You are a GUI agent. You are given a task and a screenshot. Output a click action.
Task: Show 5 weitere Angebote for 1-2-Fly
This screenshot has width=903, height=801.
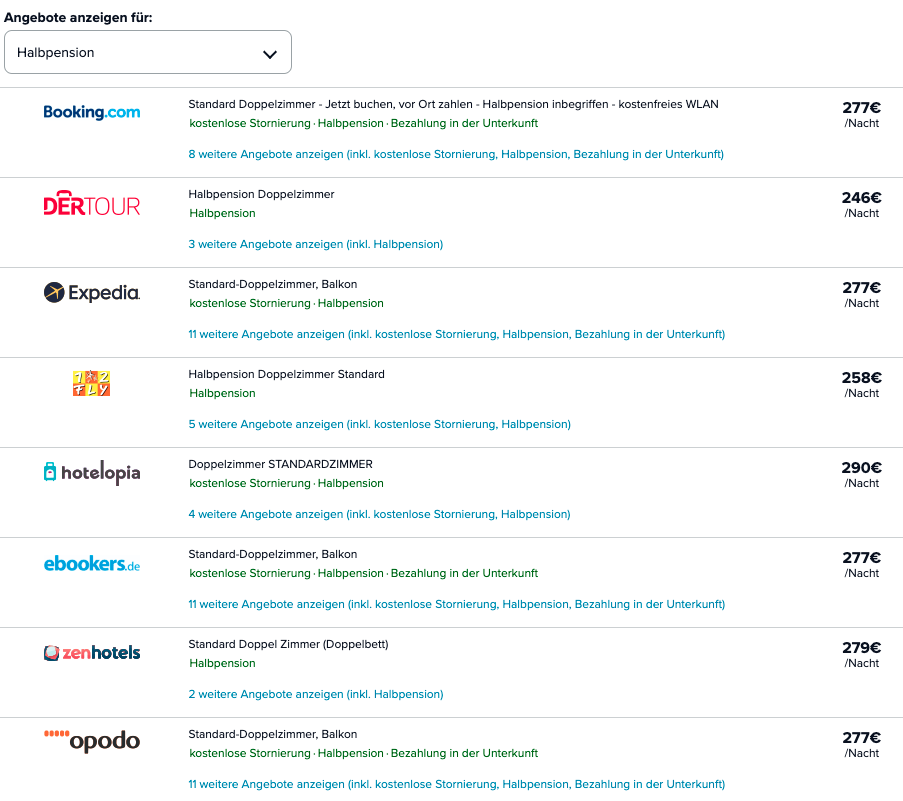(380, 424)
